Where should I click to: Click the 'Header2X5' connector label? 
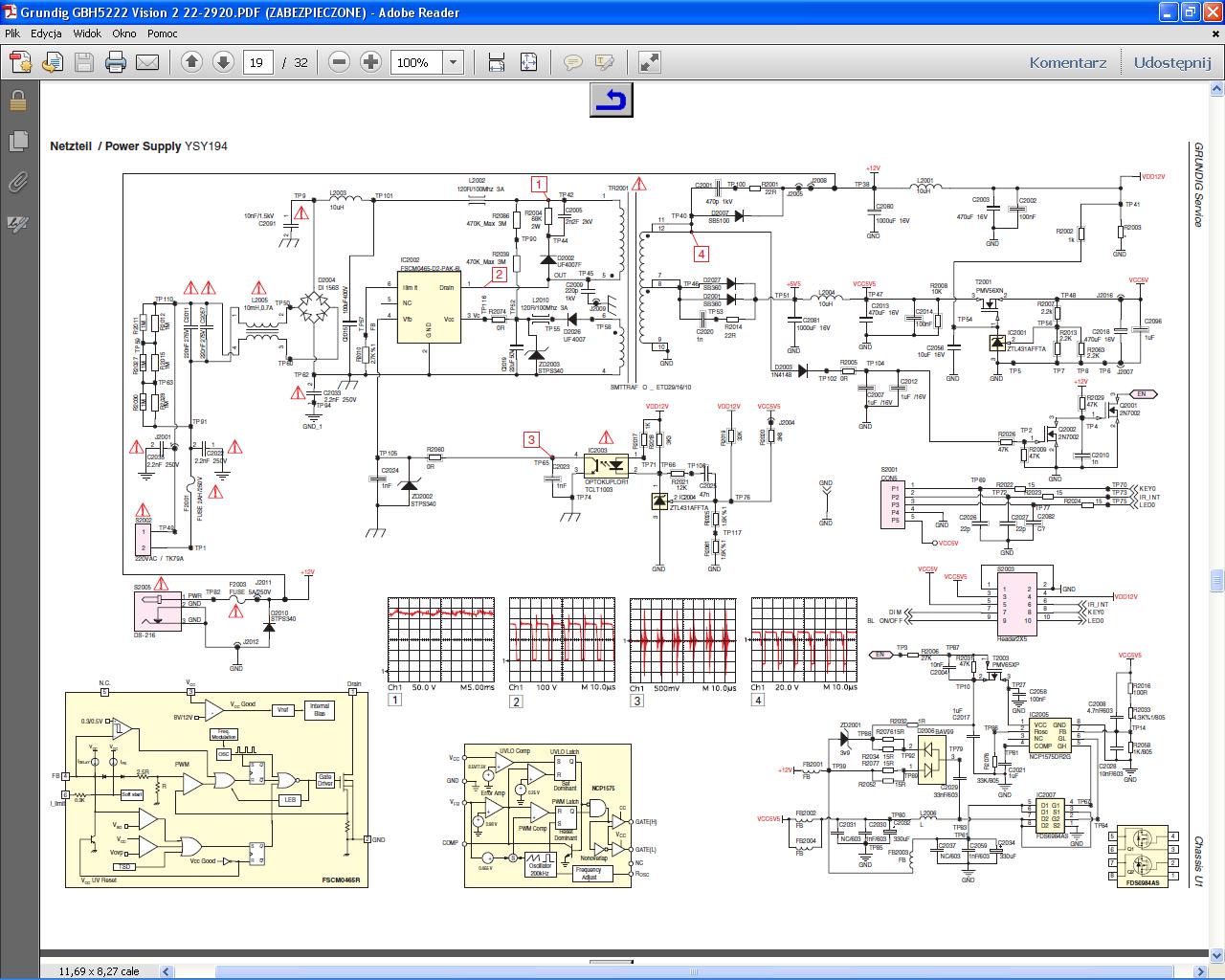tap(1011, 638)
